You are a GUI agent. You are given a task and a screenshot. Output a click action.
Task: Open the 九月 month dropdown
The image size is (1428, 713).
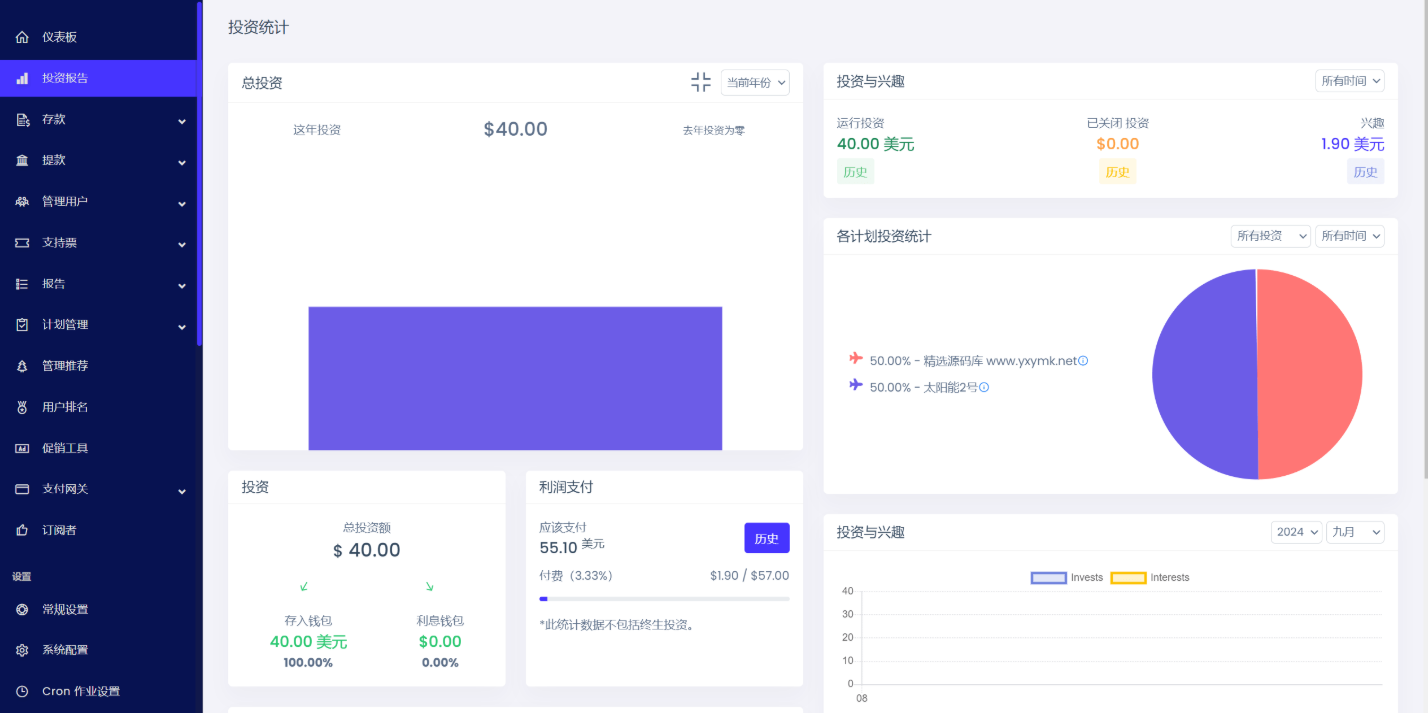(x=1355, y=532)
